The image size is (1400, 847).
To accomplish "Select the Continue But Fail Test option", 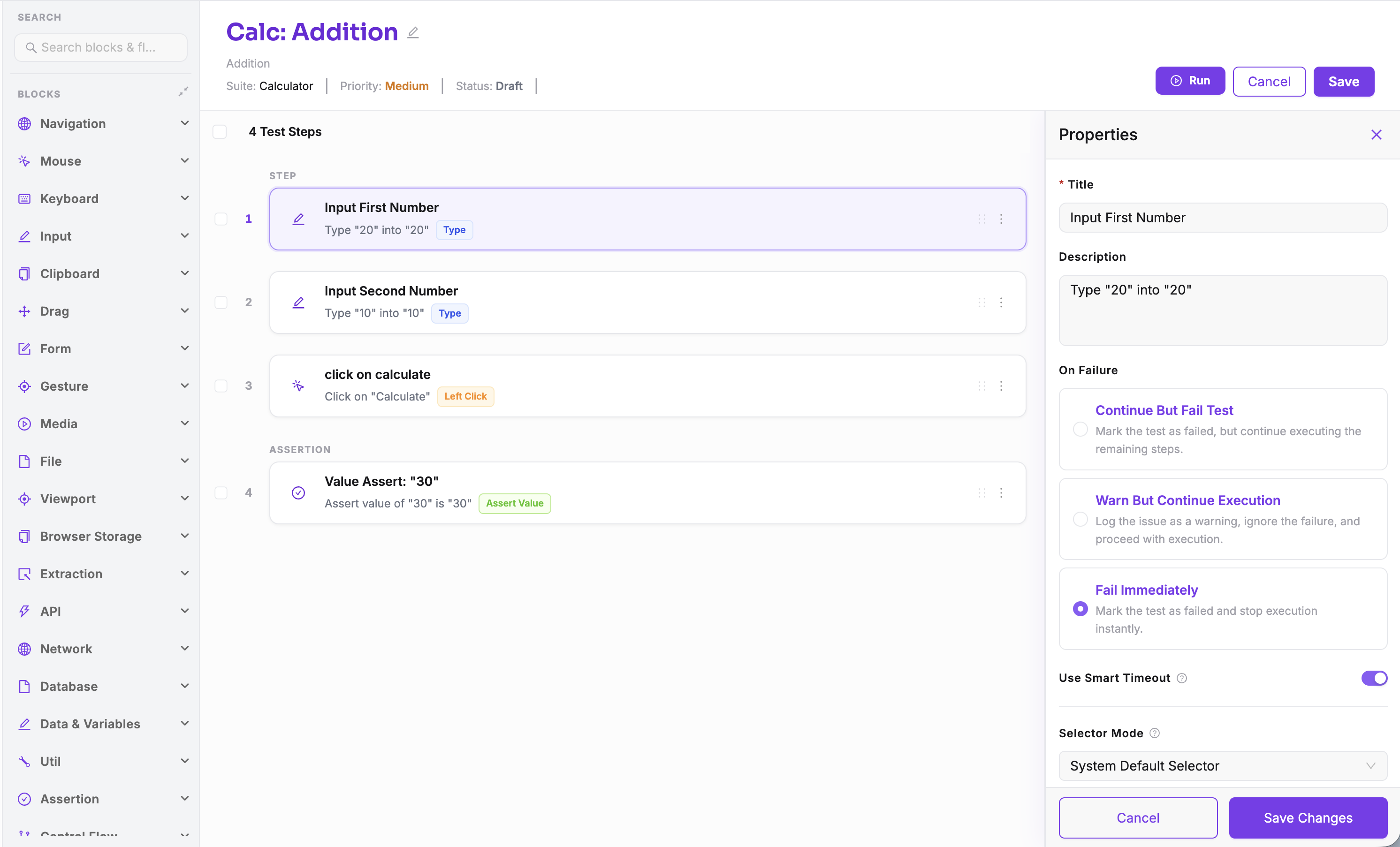I will (1223, 430).
